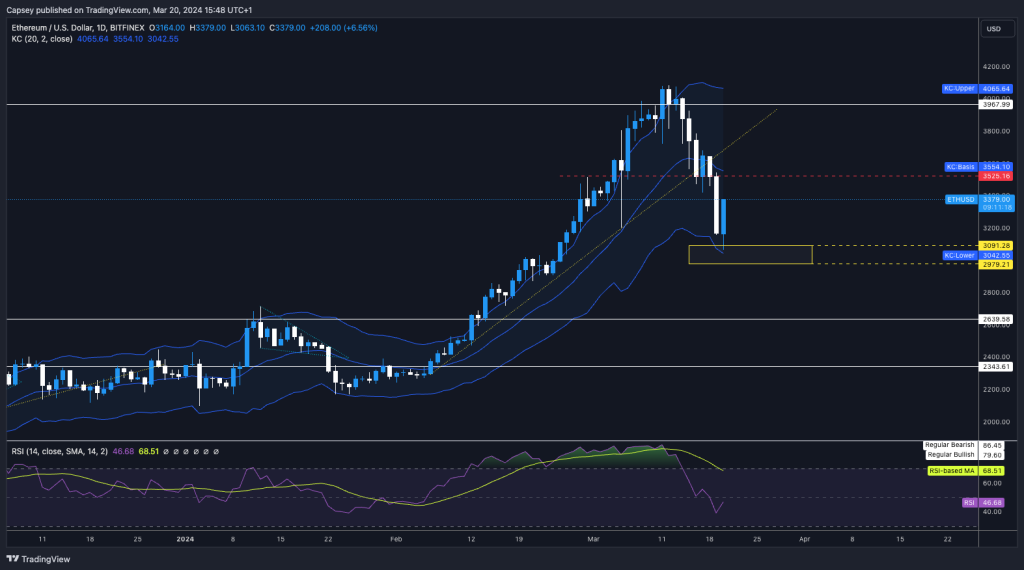Click the red 3525.16 price level label
Image resolution: width=1024 pixels, height=570 pixels.
click(x=997, y=176)
